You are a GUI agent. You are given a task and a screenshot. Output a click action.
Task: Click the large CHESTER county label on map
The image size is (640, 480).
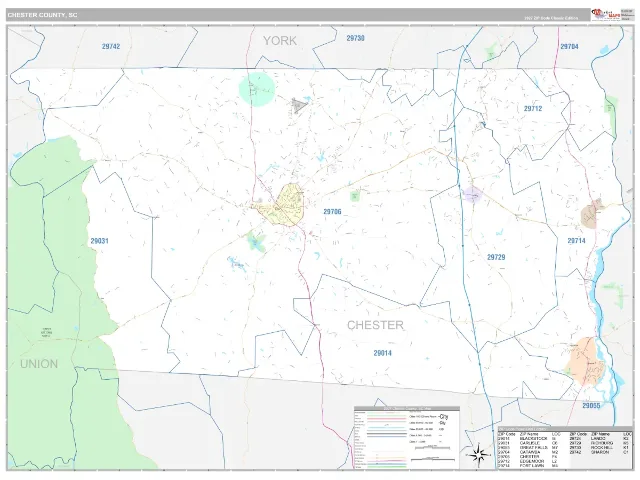tap(375, 325)
